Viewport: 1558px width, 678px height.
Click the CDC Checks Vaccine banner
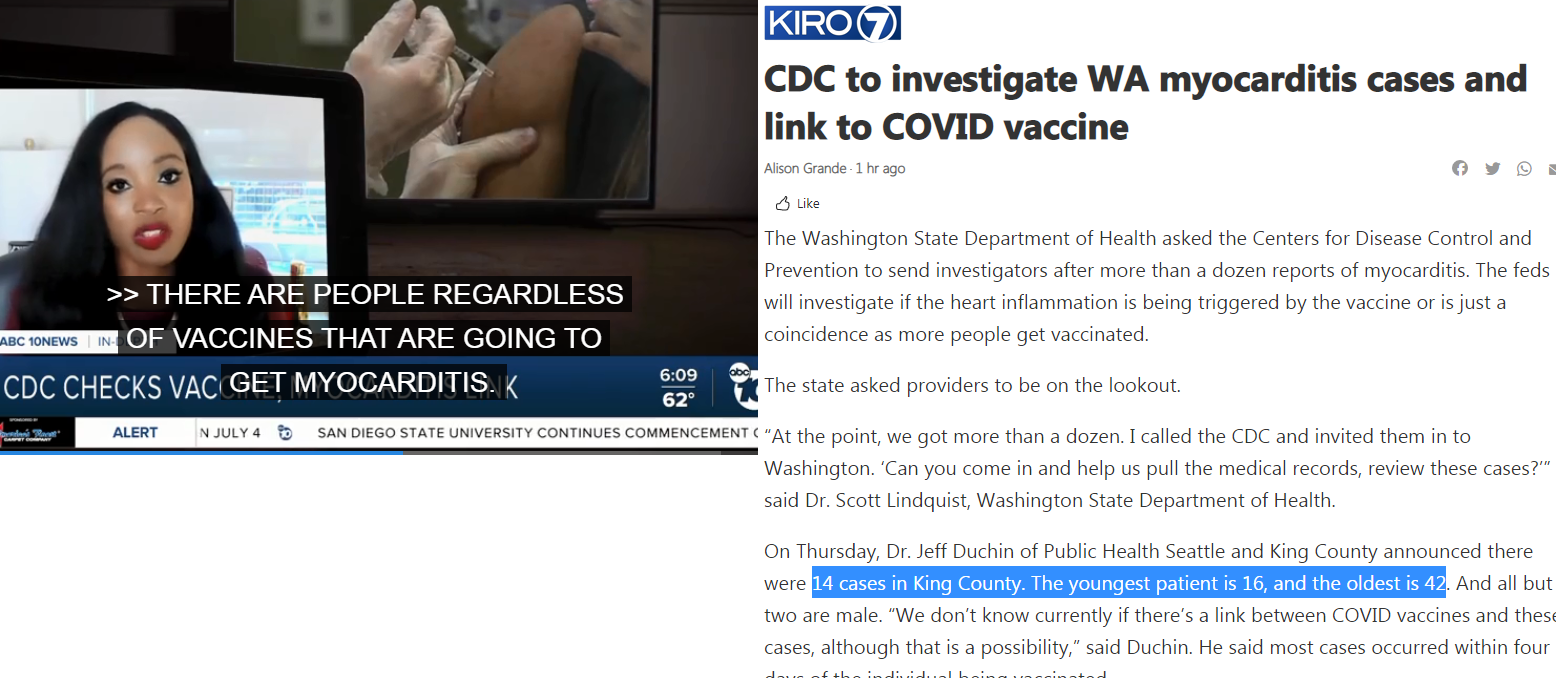tap(262, 387)
